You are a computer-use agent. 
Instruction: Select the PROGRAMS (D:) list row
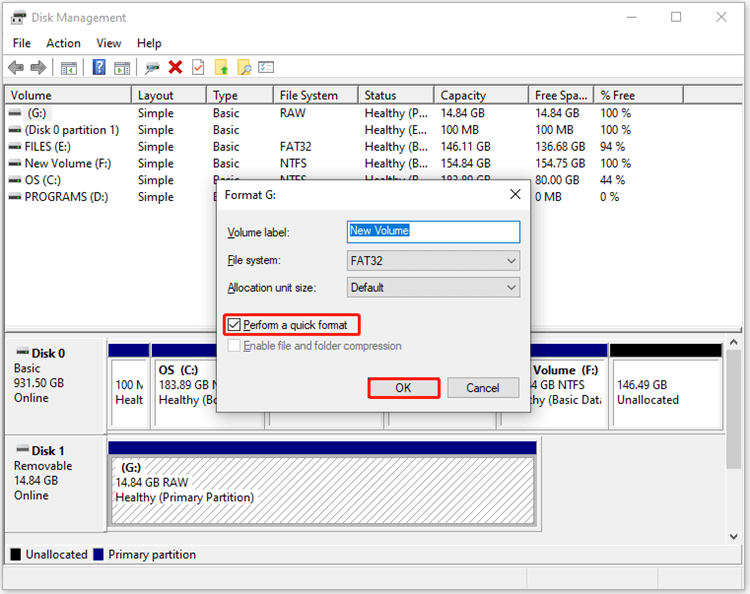(66, 197)
